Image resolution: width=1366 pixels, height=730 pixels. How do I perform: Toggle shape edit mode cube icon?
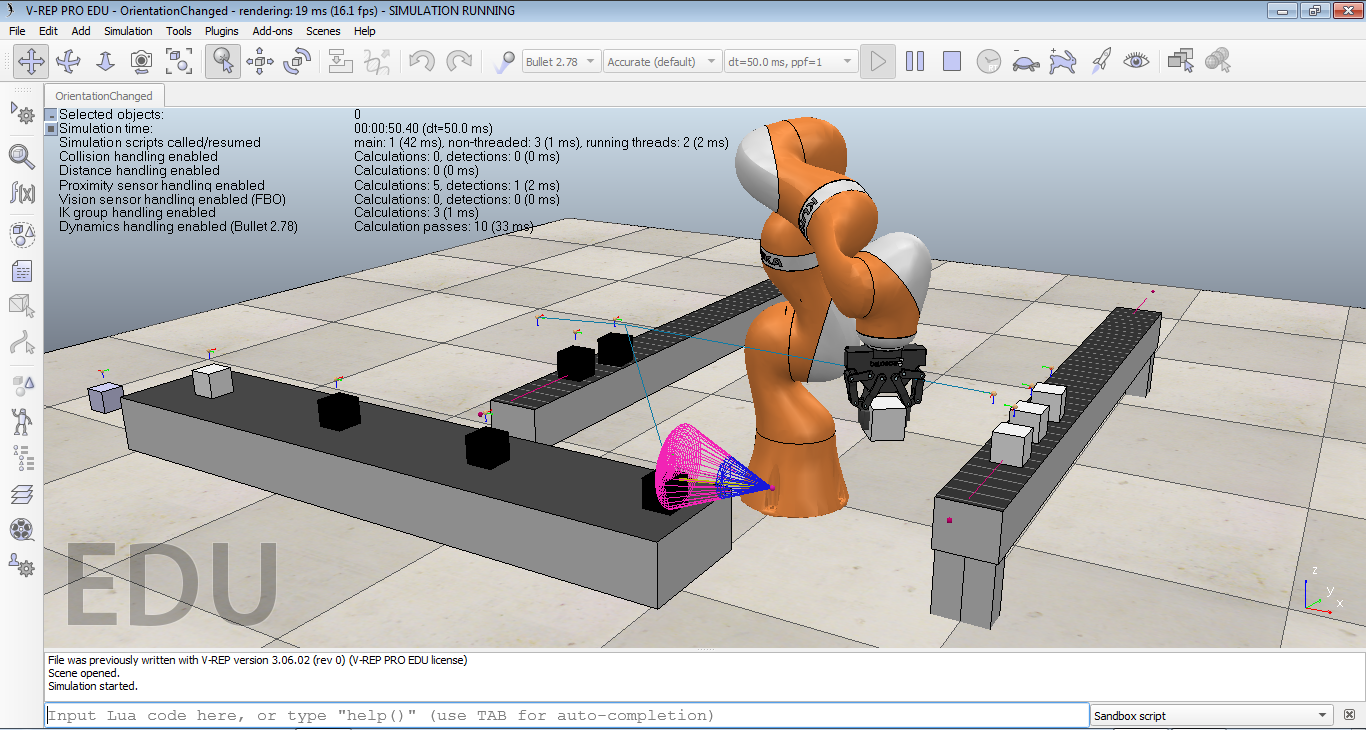[x=22, y=307]
